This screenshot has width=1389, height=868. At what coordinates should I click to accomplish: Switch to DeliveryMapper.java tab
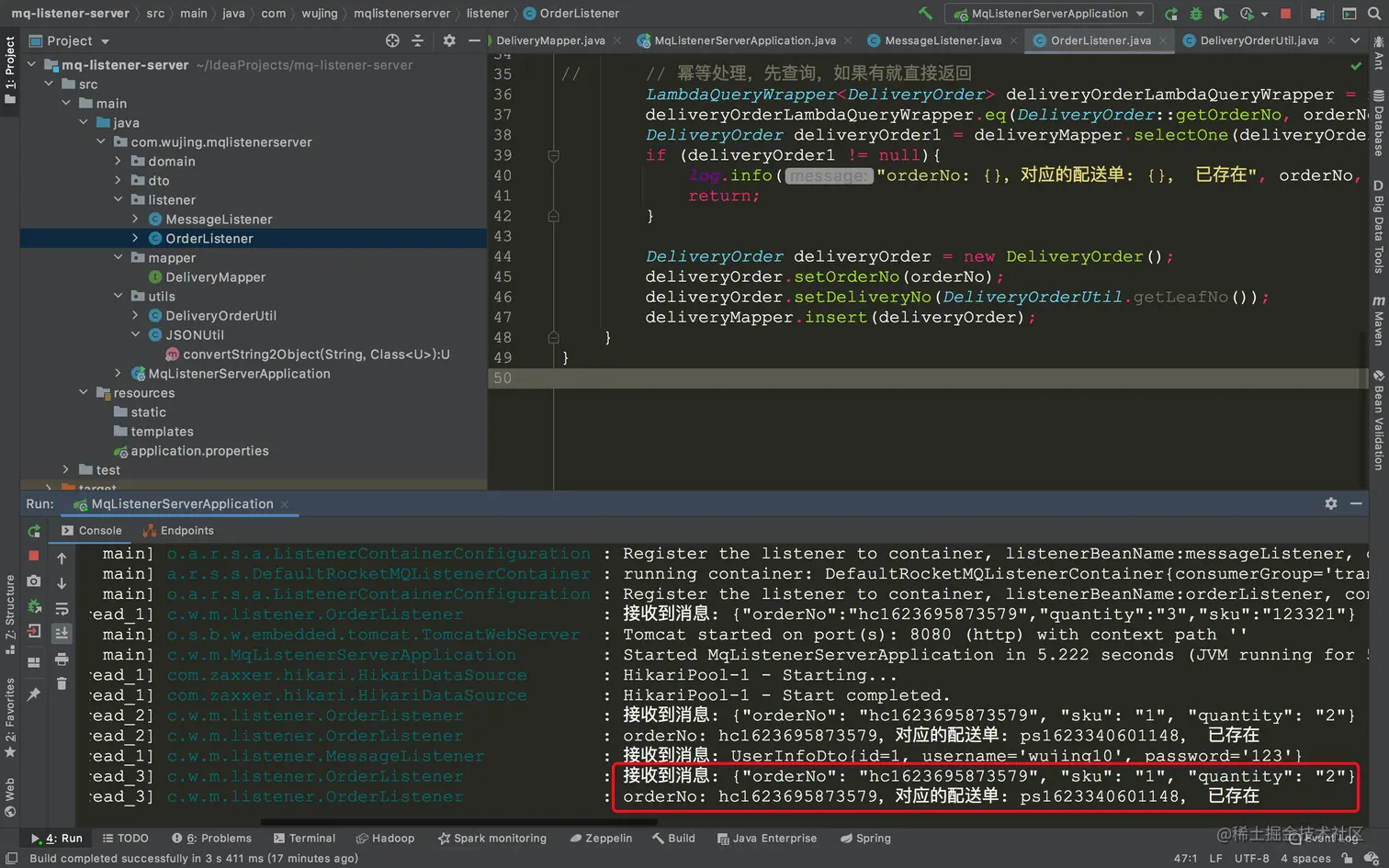click(x=550, y=40)
